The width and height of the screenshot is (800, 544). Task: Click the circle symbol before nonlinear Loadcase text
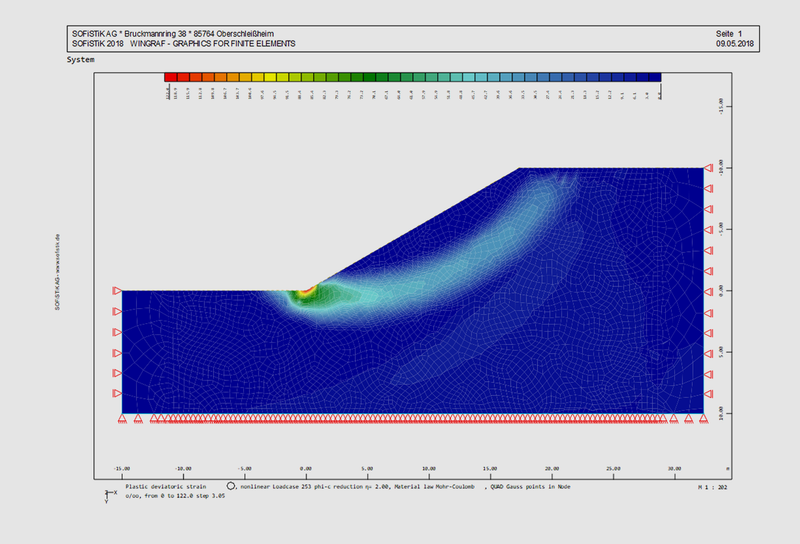click(x=230, y=485)
